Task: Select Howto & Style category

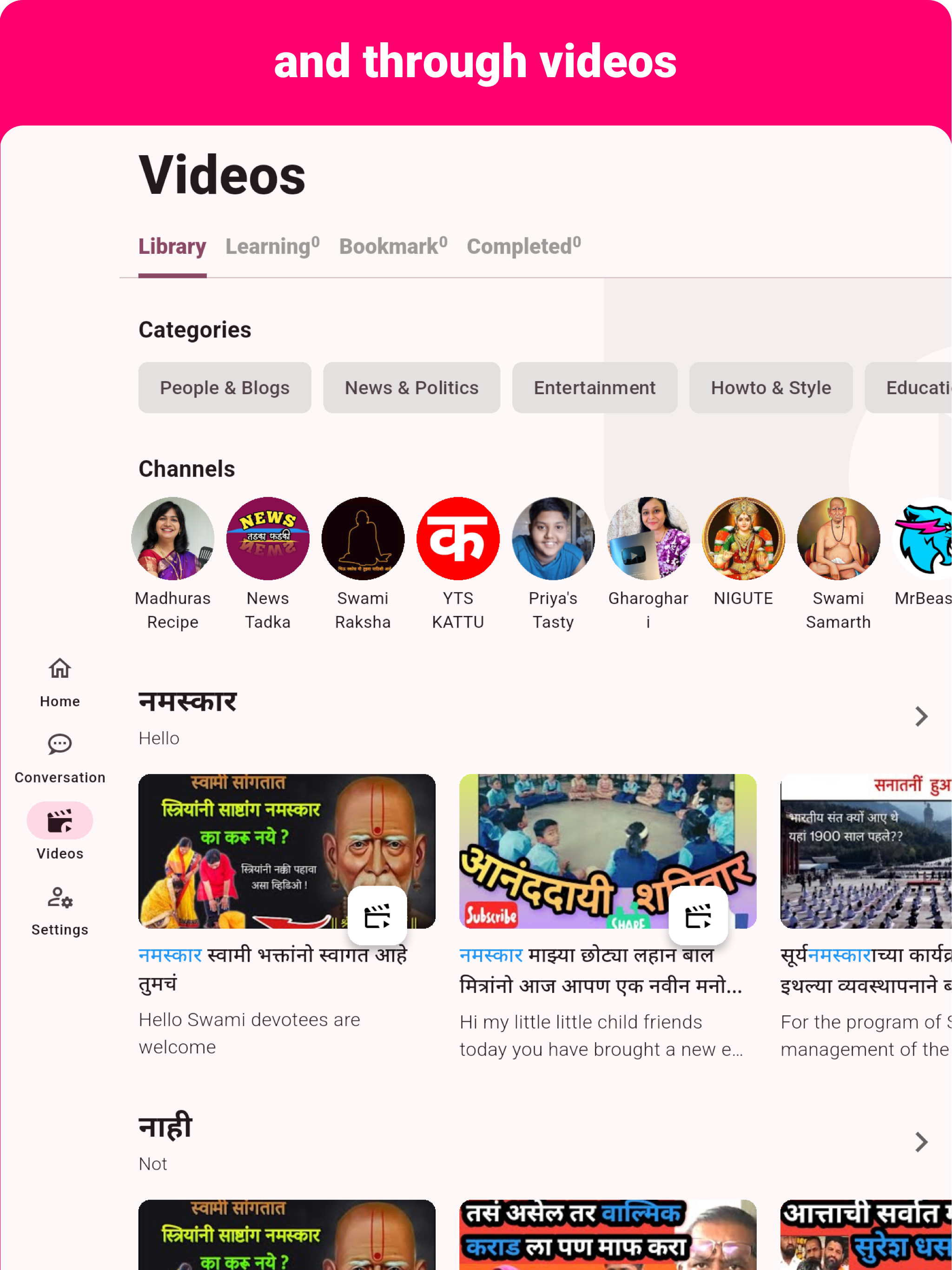Action: coord(771,388)
